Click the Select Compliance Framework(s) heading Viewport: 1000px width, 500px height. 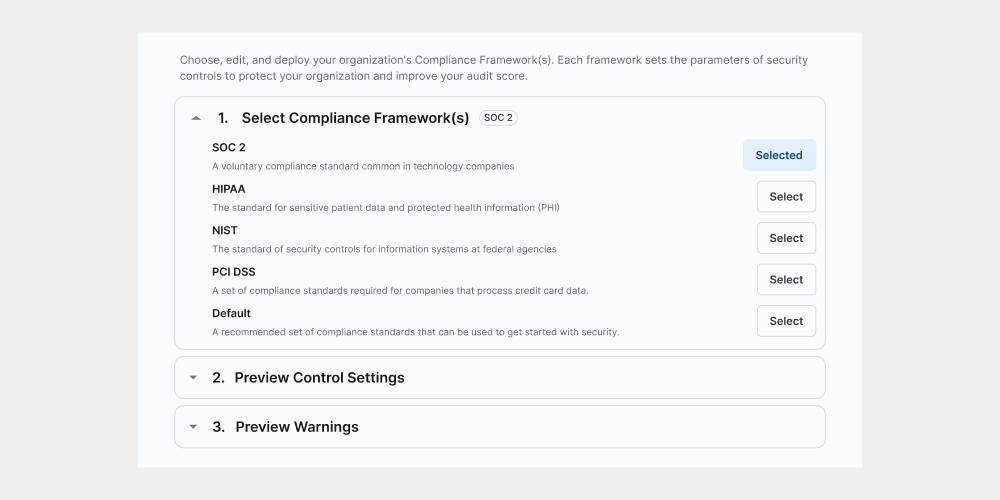[355, 118]
